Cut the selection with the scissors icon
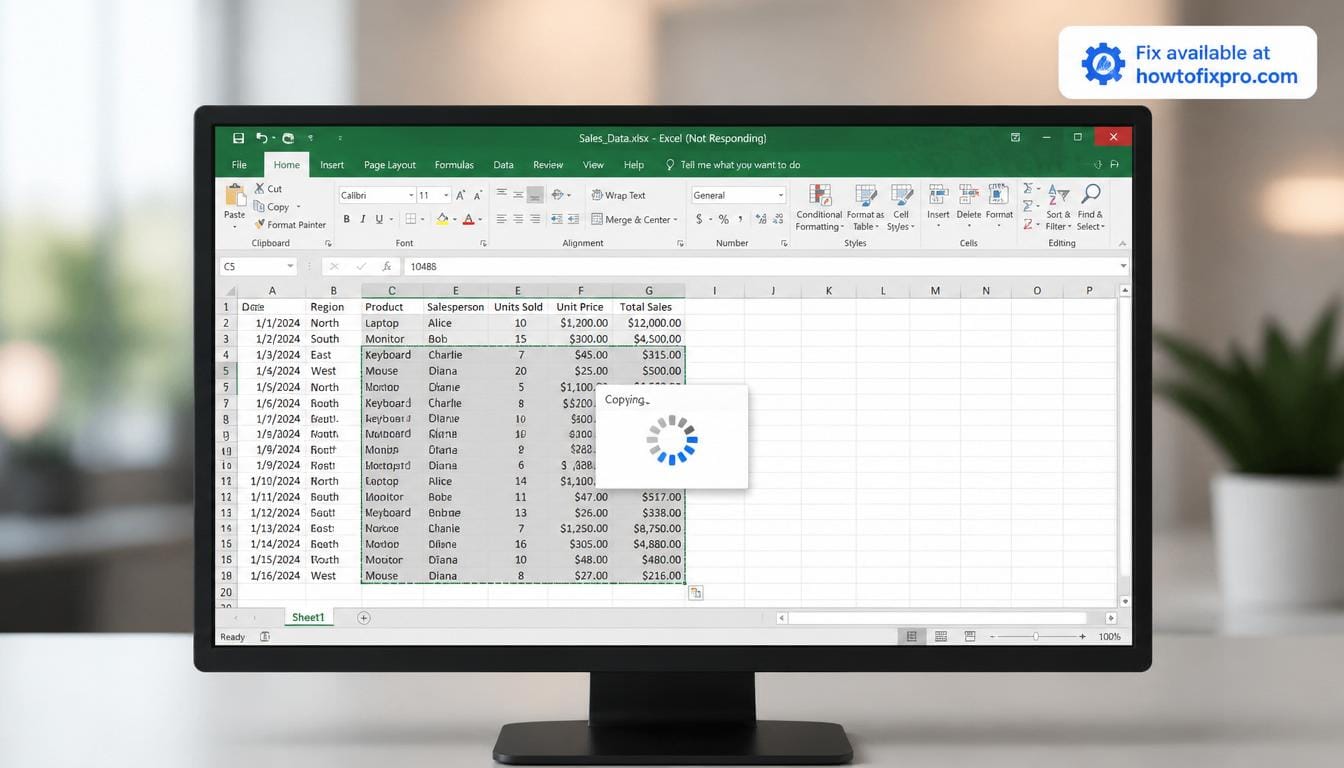1344x768 pixels. tap(260, 188)
